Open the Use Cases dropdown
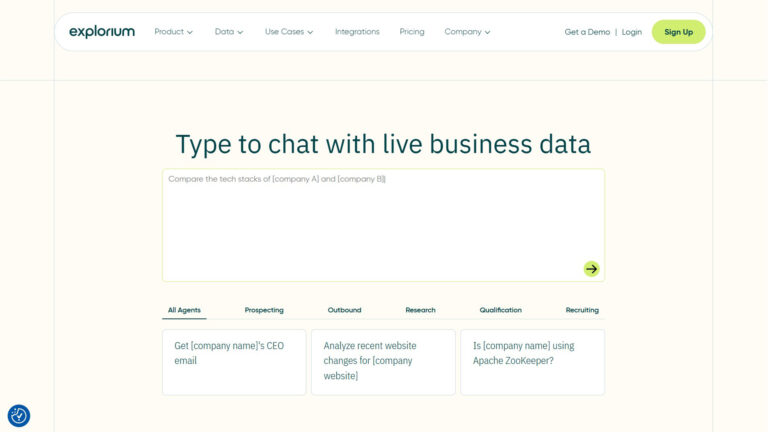The image size is (768, 432). (x=289, y=32)
